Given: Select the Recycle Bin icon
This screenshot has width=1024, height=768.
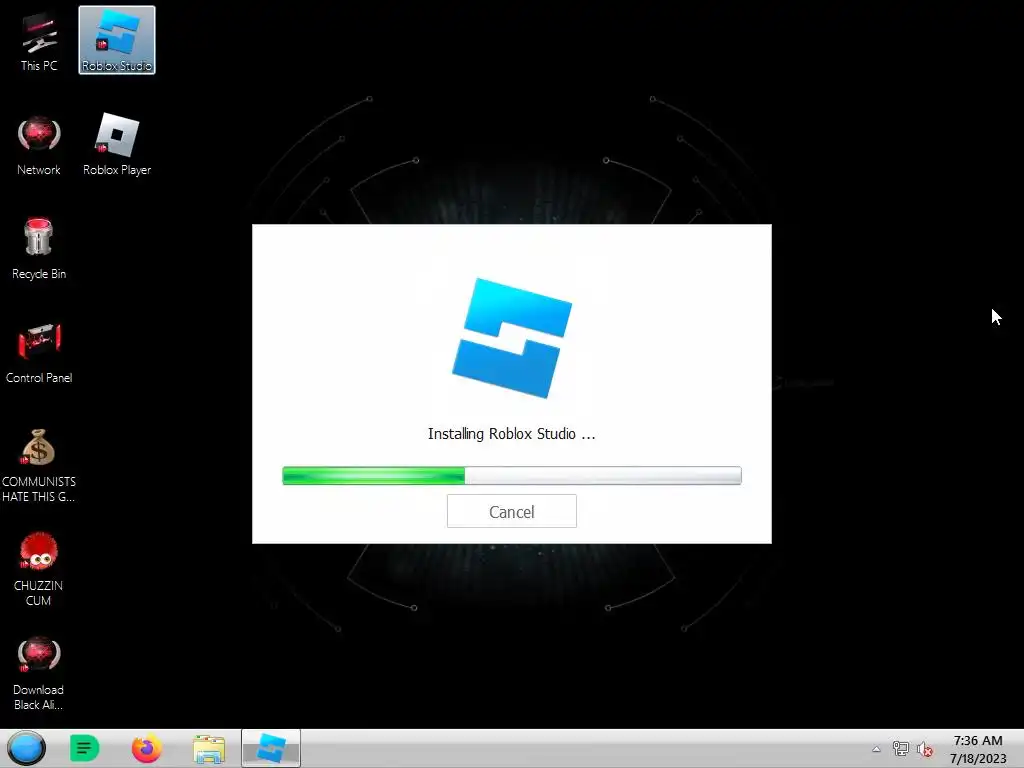Looking at the screenshot, I should point(39,249).
